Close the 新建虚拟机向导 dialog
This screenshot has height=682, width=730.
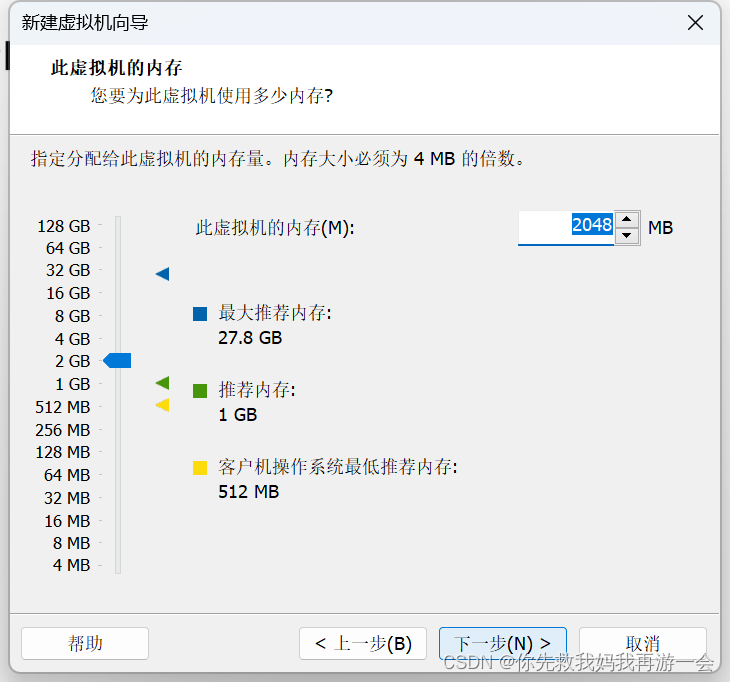coord(695,22)
